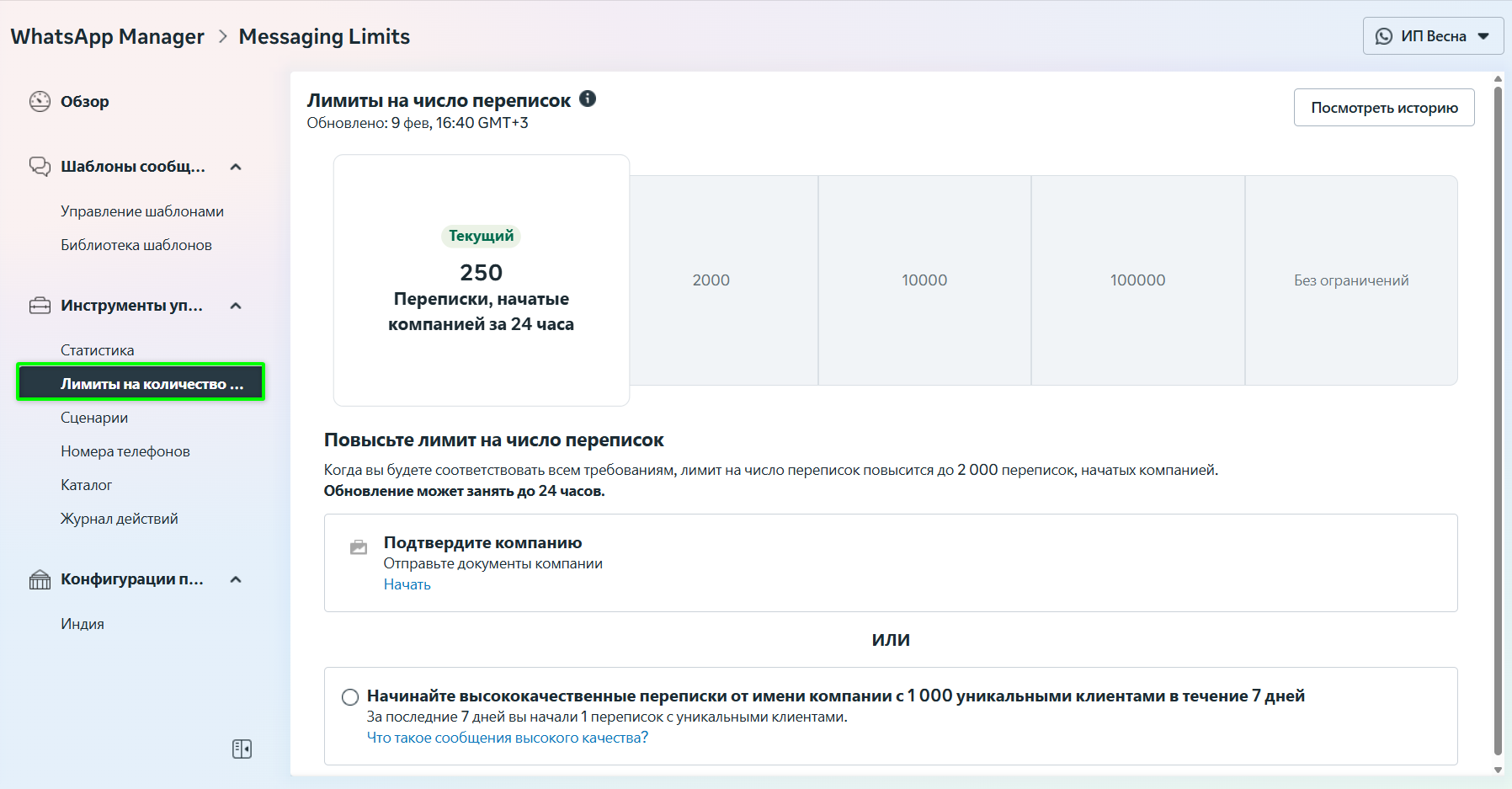Open Статистика in the sidebar
This screenshot has height=789, width=1512.
(98, 350)
